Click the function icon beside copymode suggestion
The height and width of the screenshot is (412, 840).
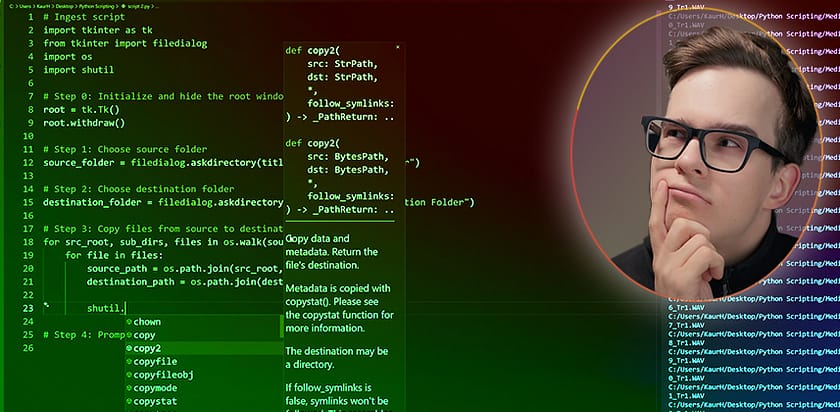click(129, 388)
